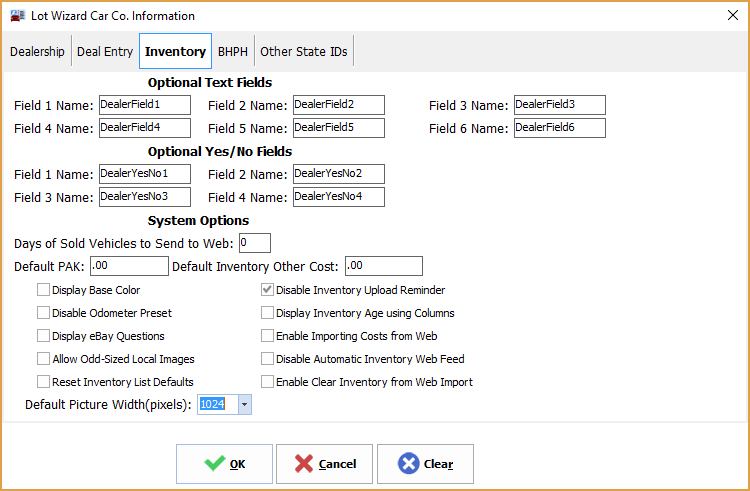
Task: Enable Importing Costs from Web checkbox
Action: [x=267, y=336]
